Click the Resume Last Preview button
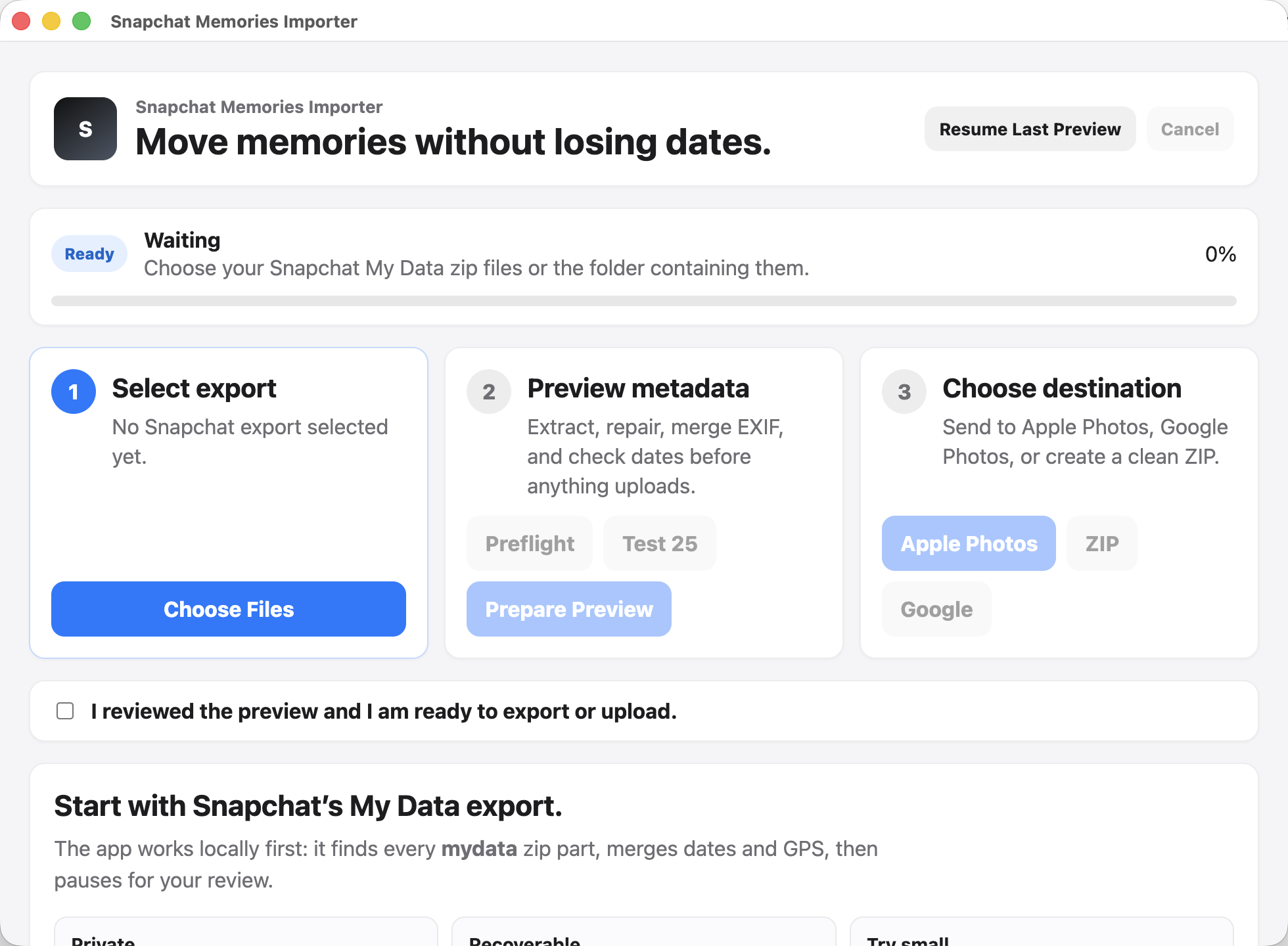Viewport: 1288px width, 946px height. click(1030, 129)
